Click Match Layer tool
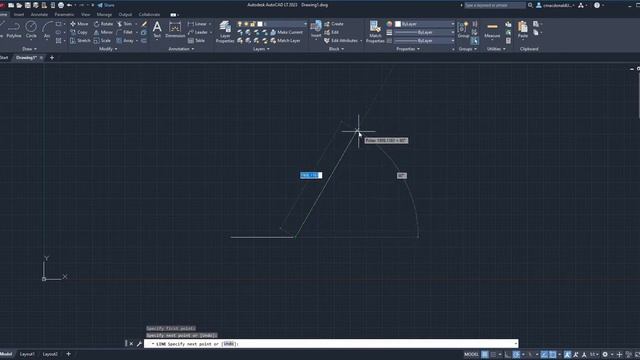640x360 pixels. click(285, 41)
